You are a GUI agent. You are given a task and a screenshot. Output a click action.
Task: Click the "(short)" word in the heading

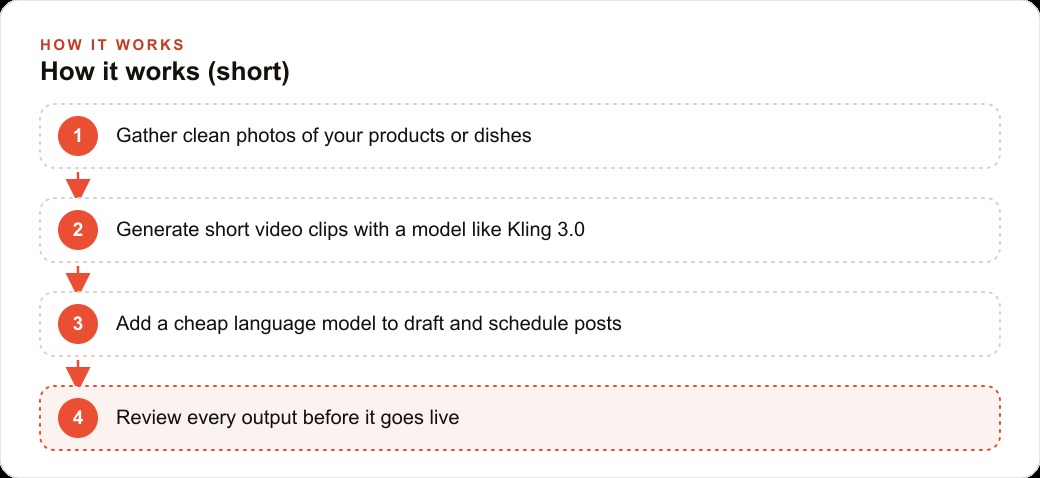tap(248, 72)
